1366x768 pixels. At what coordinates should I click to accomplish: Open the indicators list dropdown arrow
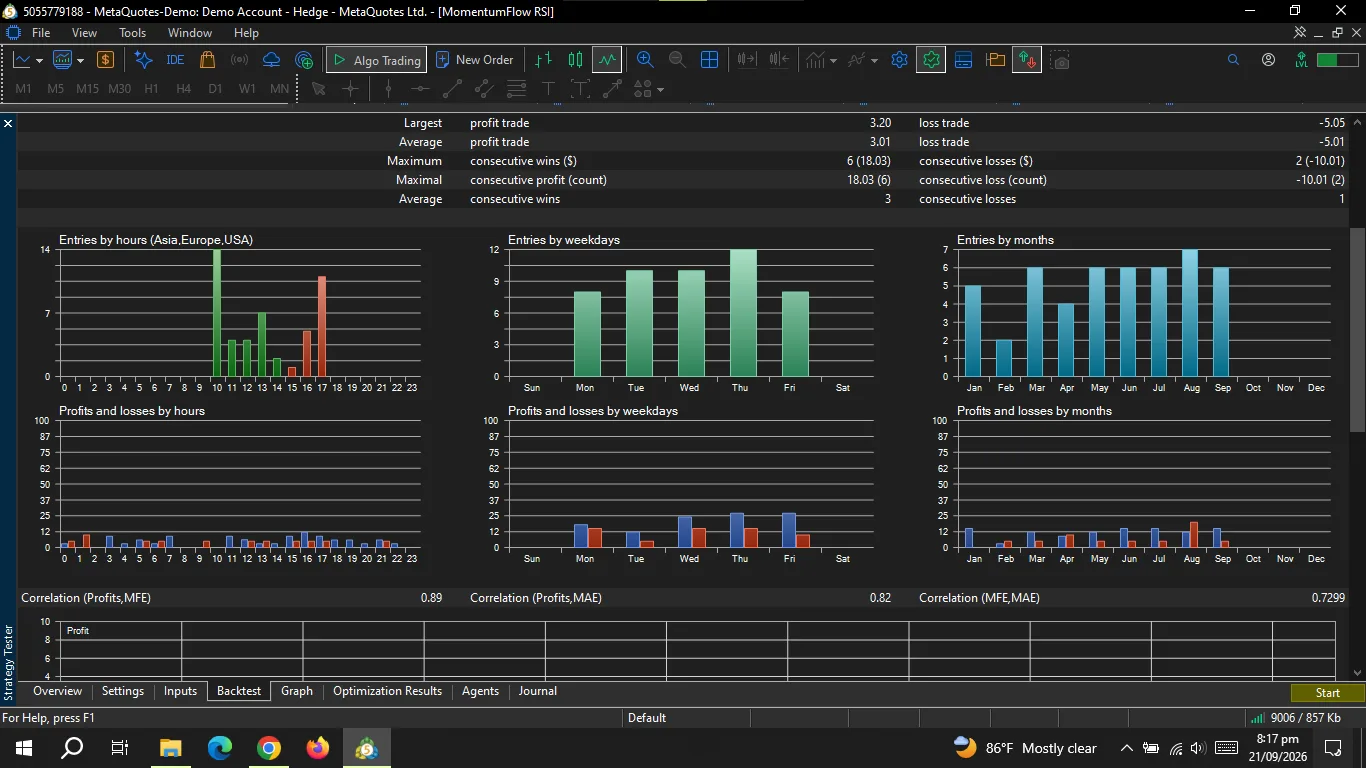(x=833, y=61)
